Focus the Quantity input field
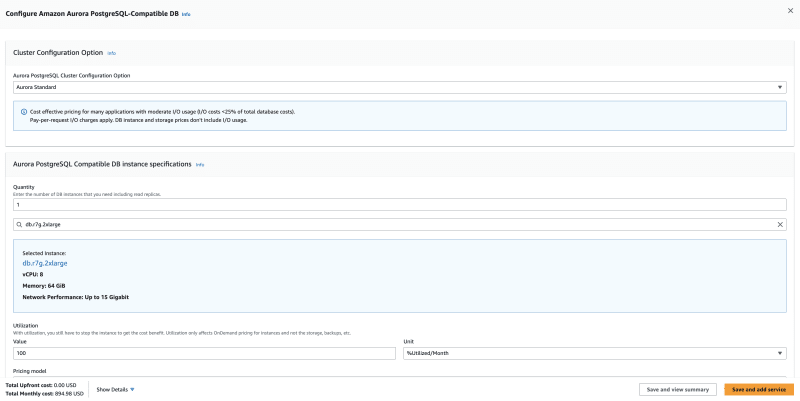This screenshot has height=401, width=800. coord(399,205)
